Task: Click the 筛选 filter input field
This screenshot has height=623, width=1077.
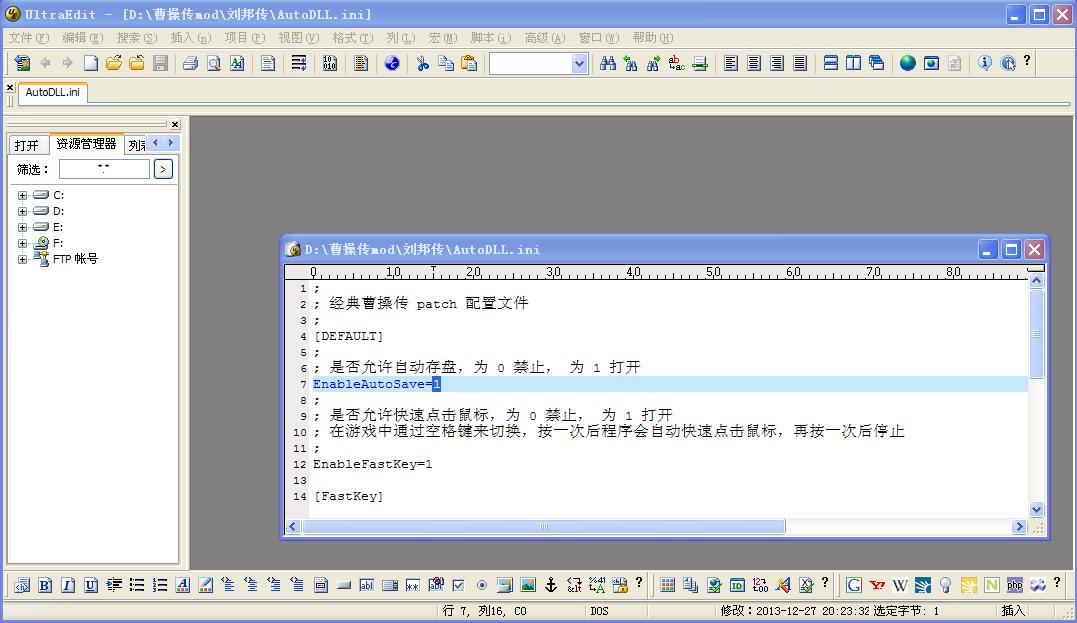Action: click(x=103, y=170)
